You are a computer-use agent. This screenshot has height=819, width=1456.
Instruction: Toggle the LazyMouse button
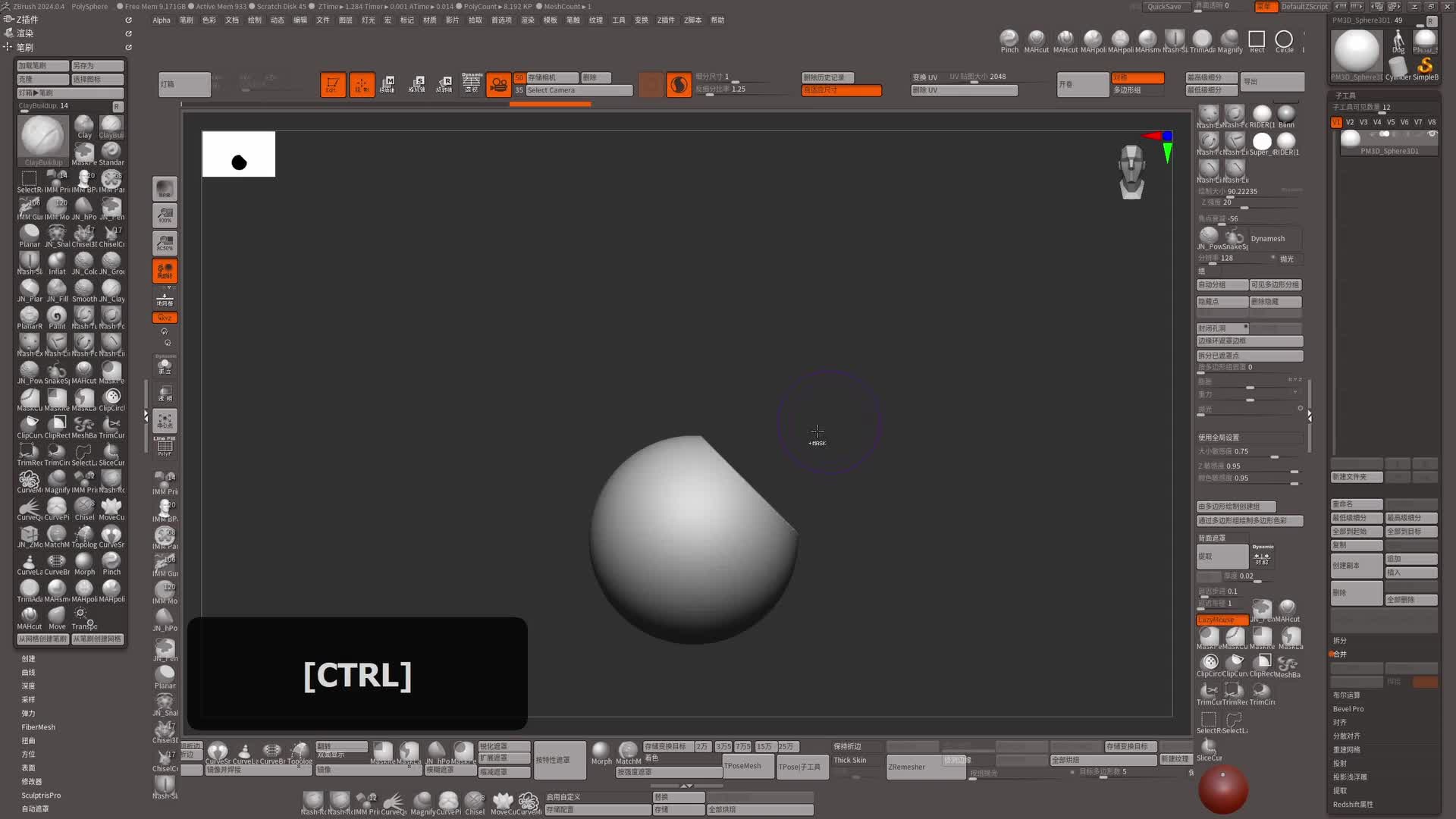(x=1222, y=620)
